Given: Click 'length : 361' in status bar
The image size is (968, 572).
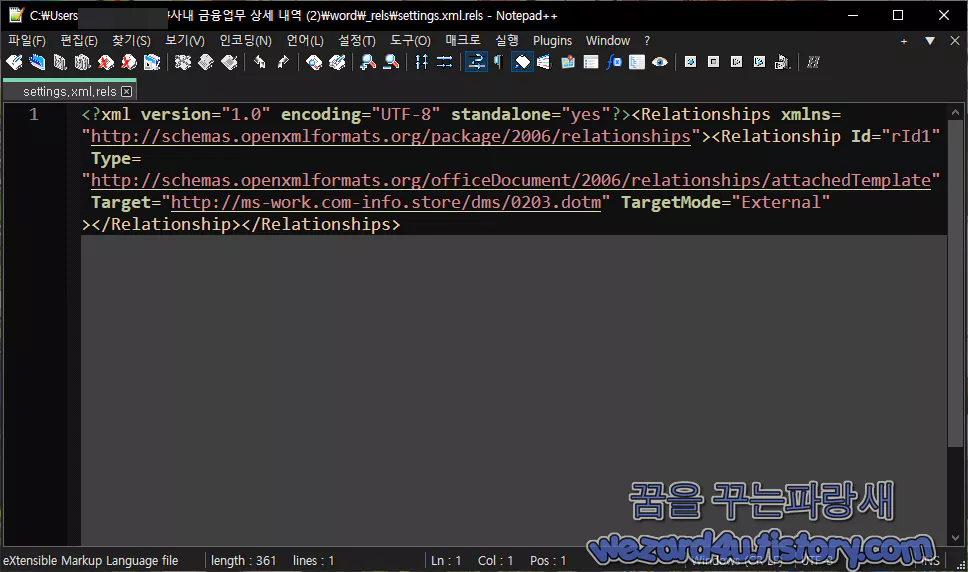Looking at the screenshot, I should (243, 560).
